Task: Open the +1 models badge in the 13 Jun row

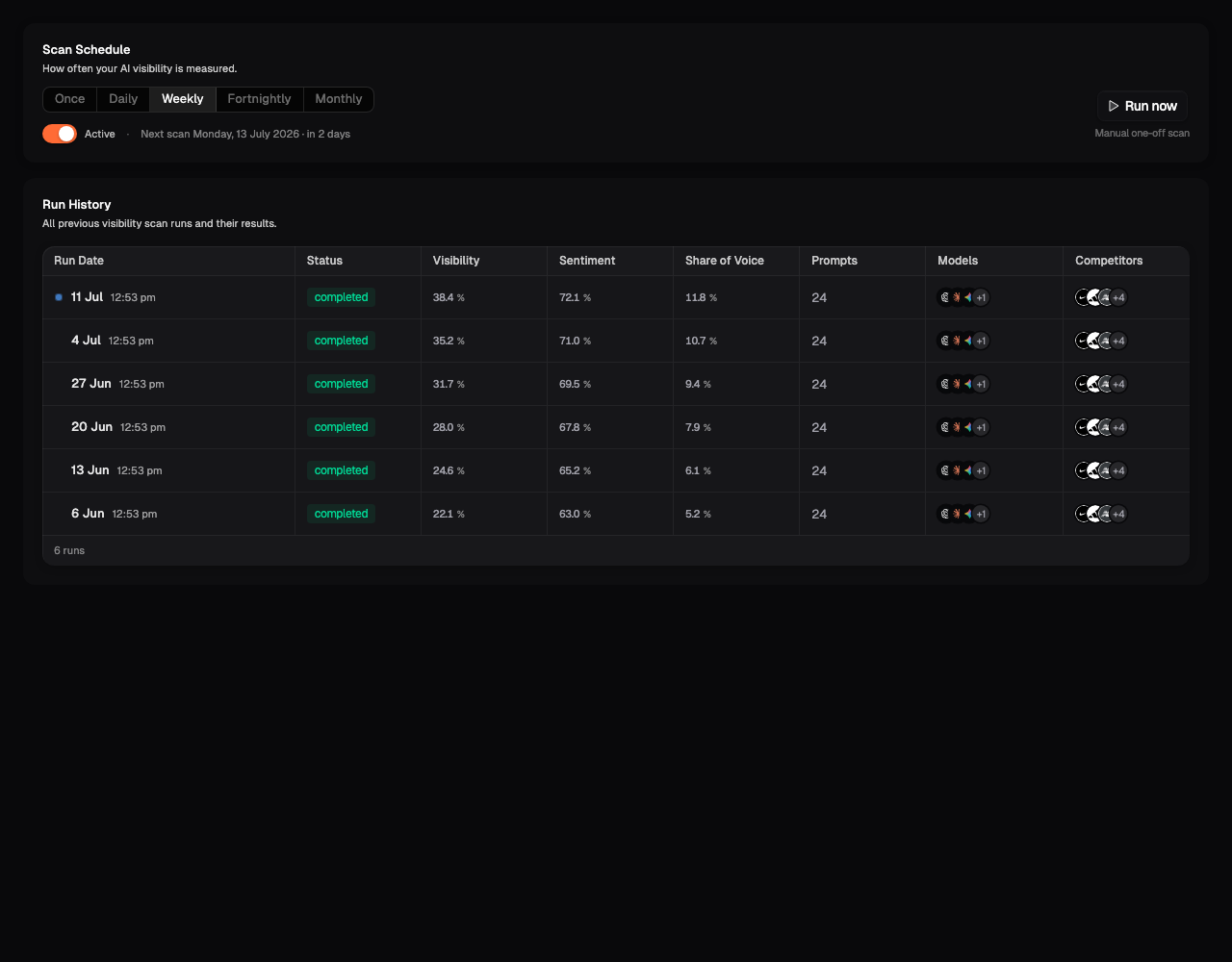Action: point(981,471)
